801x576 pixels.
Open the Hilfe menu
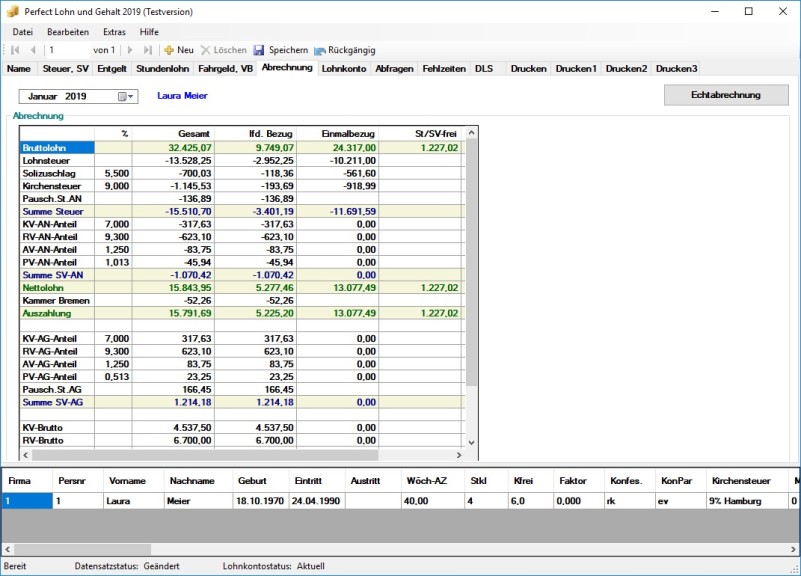pyautogui.click(x=149, y=32)
